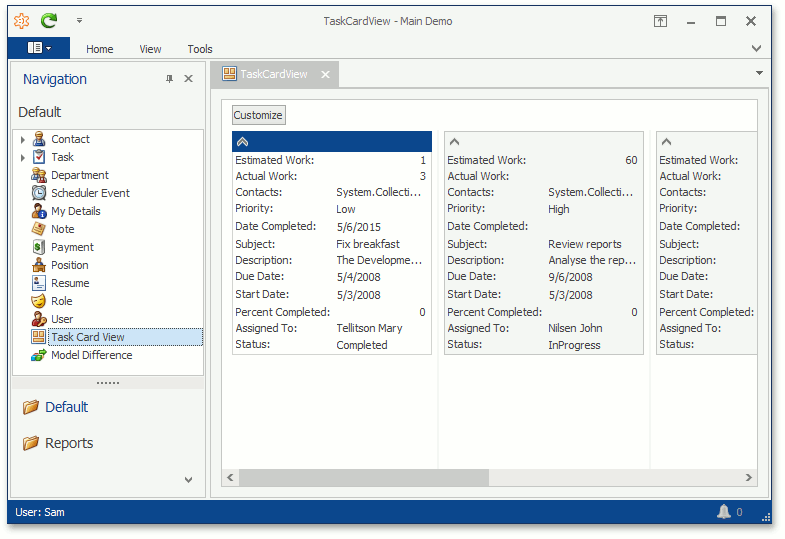Select Contact in the navigation tree
Image resolution: width=785 pixels, height=539 pixels.
(x=71, y=139)
